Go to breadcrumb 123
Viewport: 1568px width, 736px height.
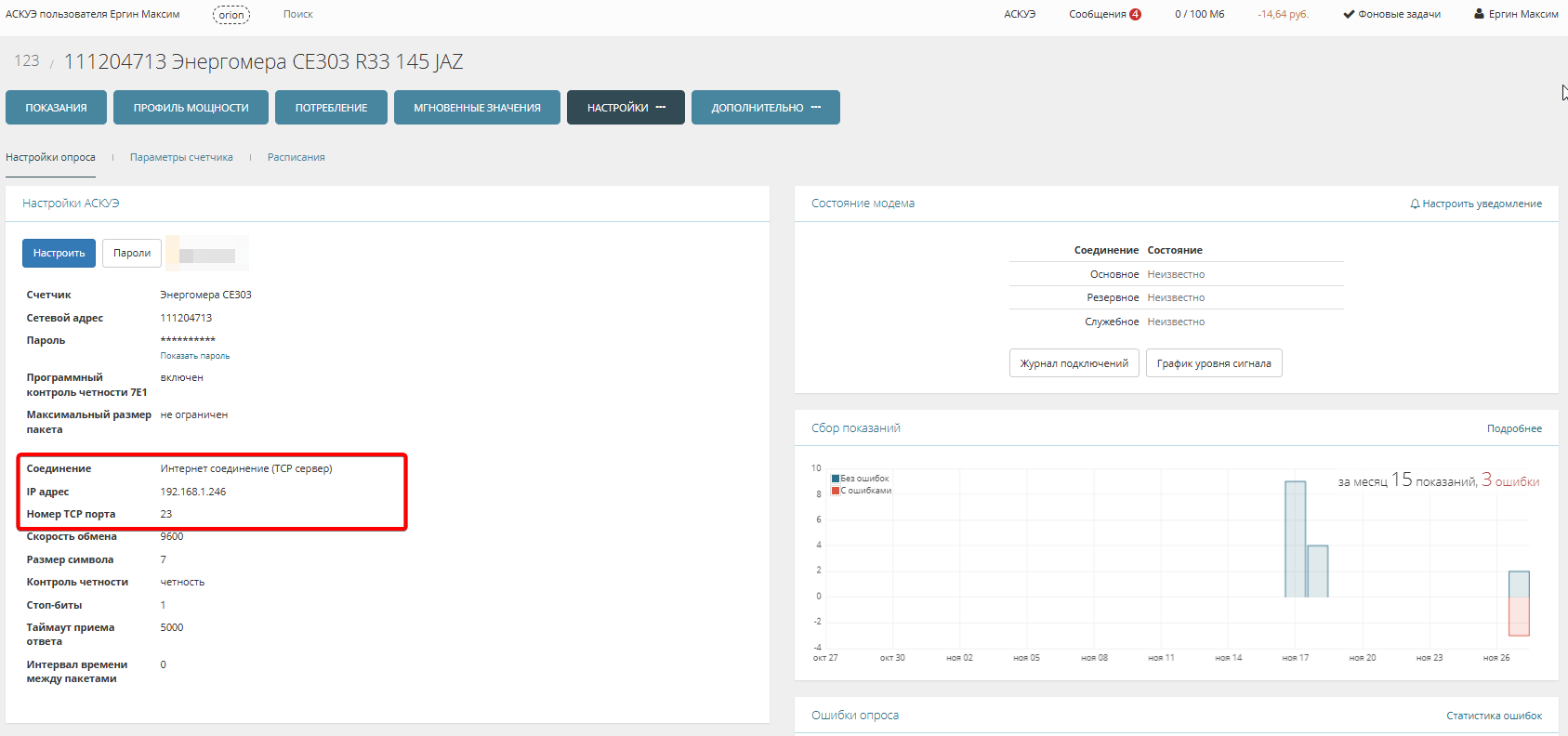coord(27,61)
